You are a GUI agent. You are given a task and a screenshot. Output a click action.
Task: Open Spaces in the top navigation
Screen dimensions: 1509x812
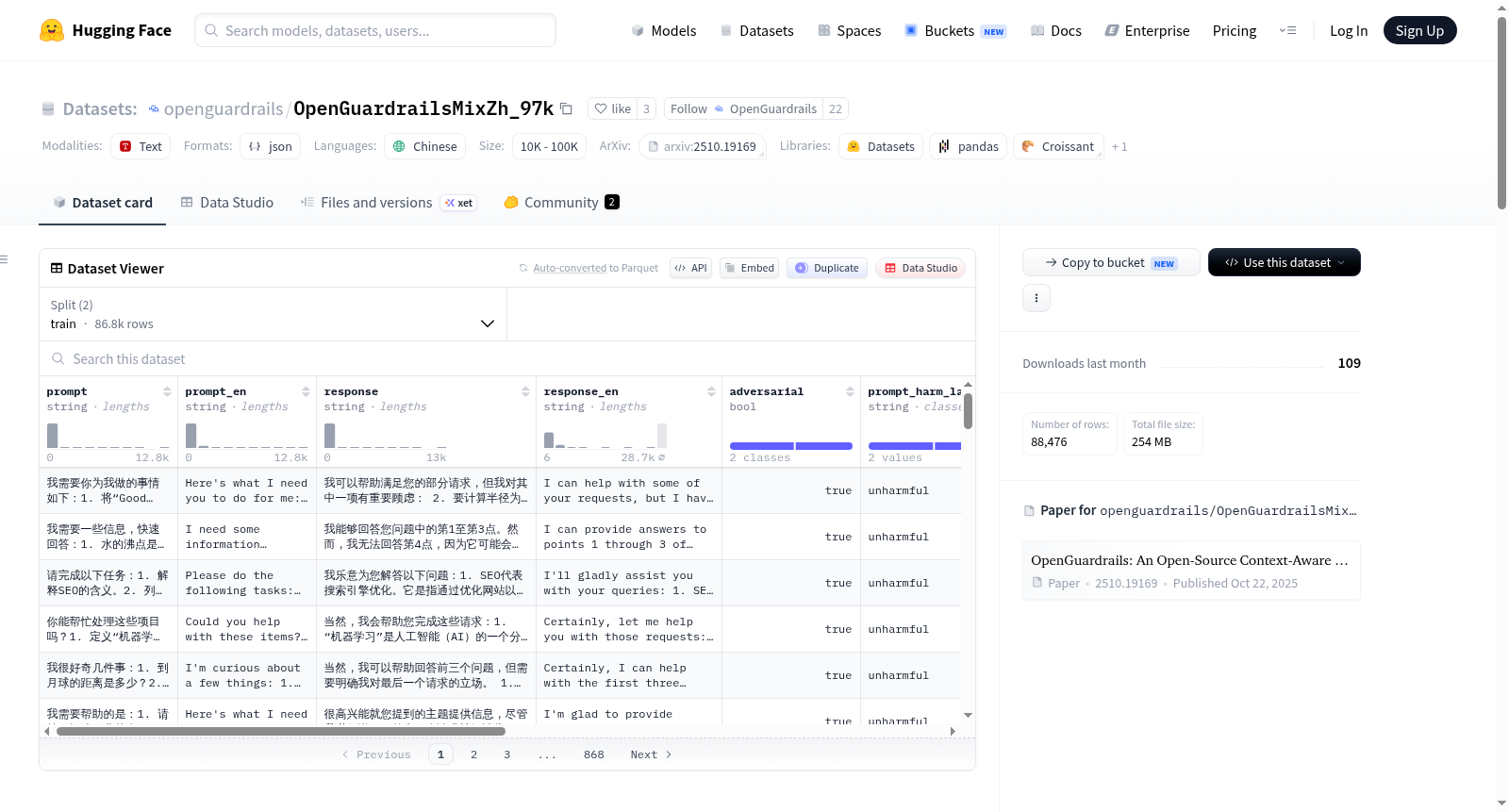coord(849,30)
